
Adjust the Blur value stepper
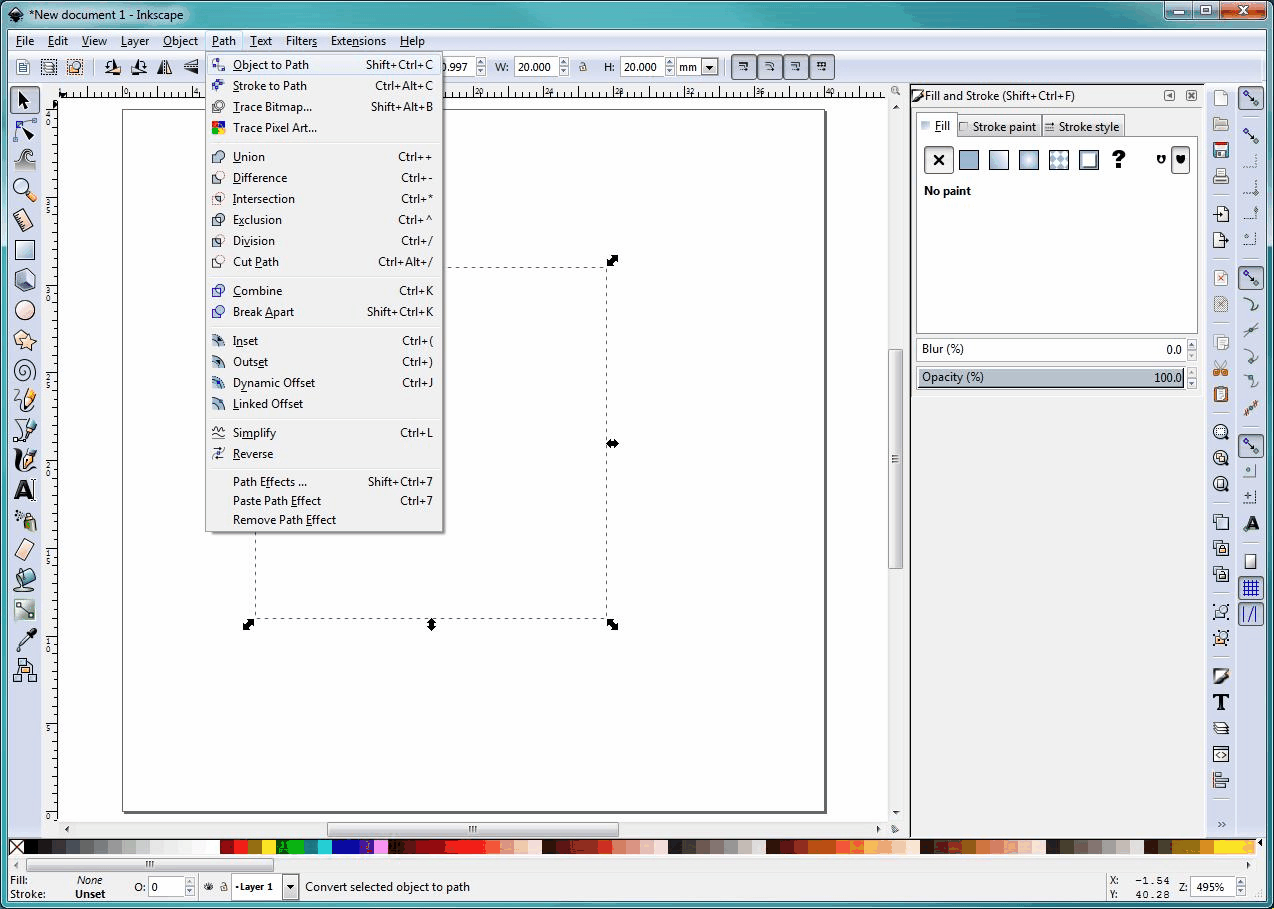[x=1191, y=349]
